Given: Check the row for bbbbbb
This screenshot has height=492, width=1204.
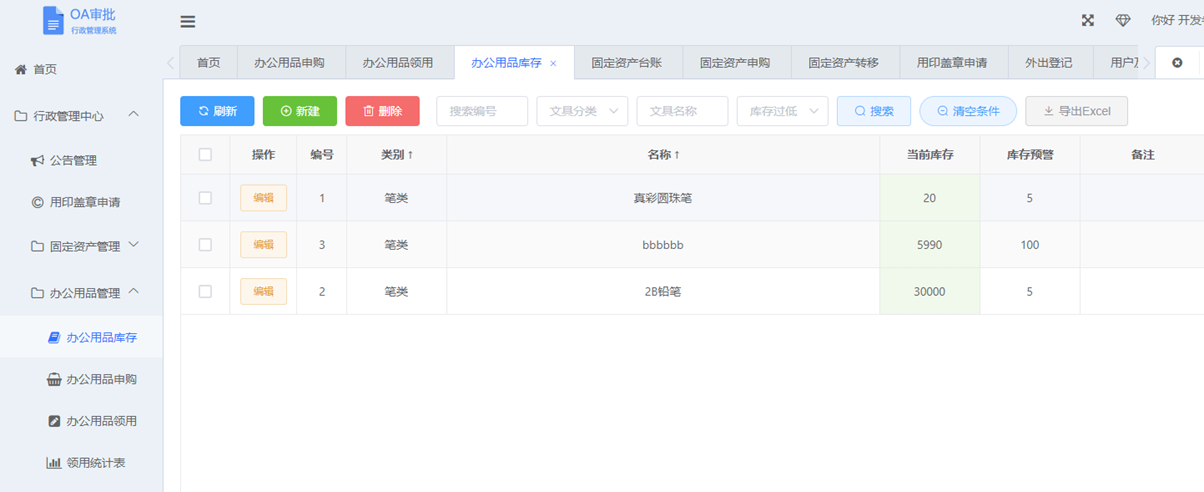Looking at the screenshot, I should coord(205,244).
